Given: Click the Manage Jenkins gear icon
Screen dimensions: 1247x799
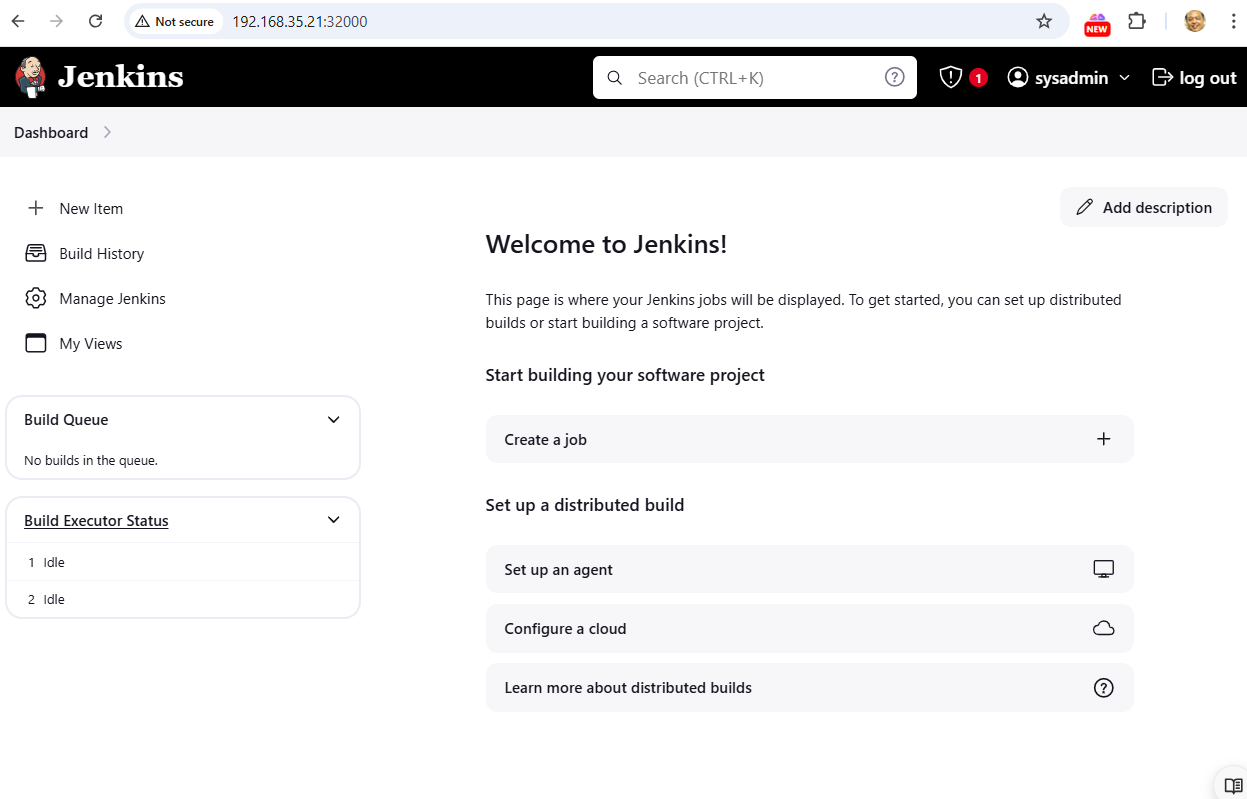Looking at the screenshot, I should pos(36,298).
